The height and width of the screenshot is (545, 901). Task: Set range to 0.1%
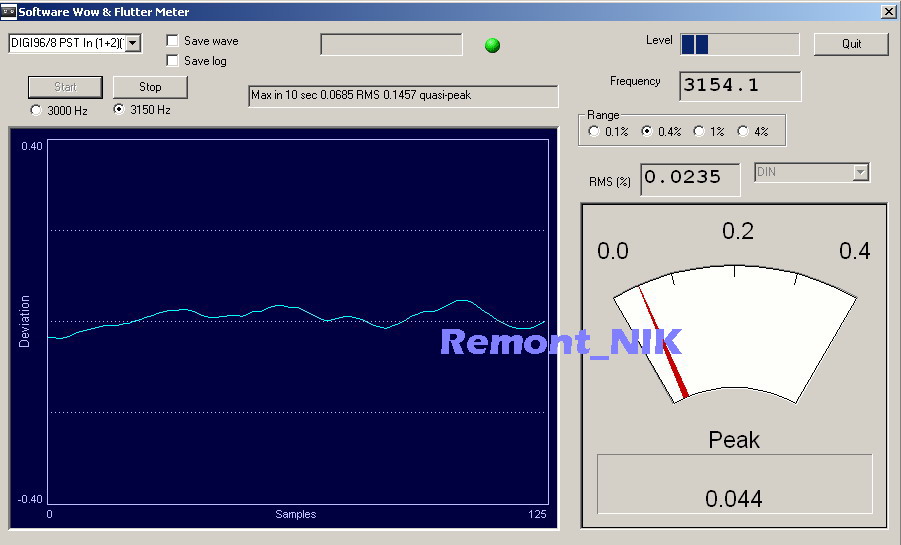pos(595,131)
